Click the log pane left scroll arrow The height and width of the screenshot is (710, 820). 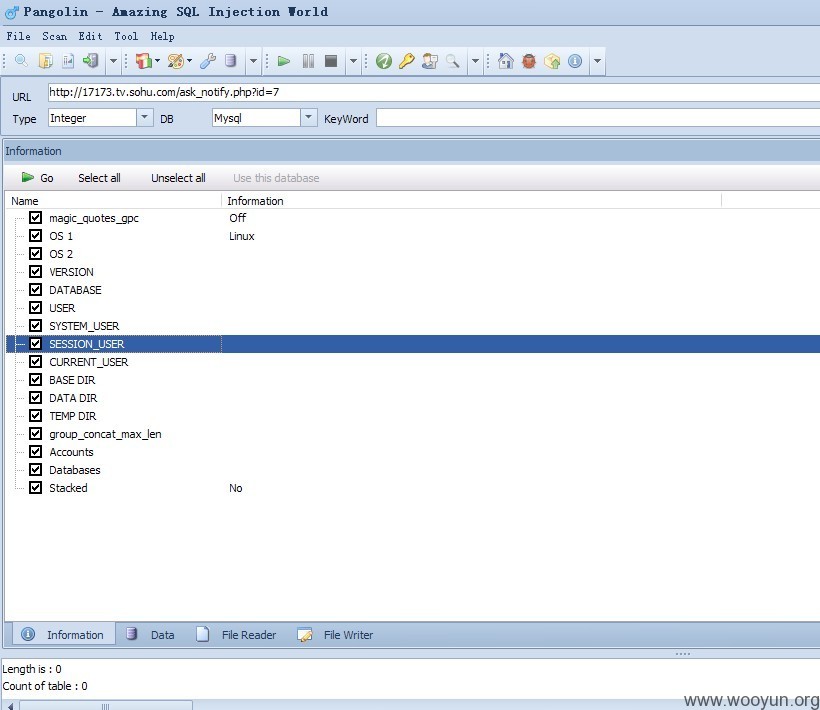click(x=10, y=706)
